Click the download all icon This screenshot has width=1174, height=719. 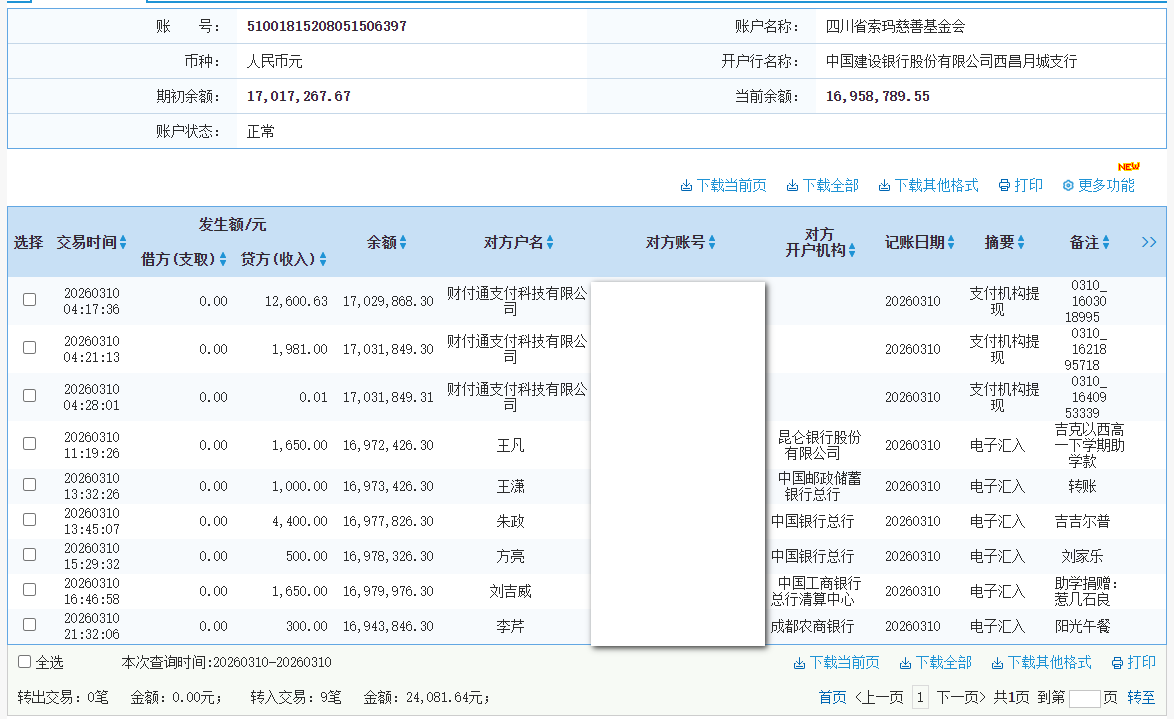(x=821, y=185)
